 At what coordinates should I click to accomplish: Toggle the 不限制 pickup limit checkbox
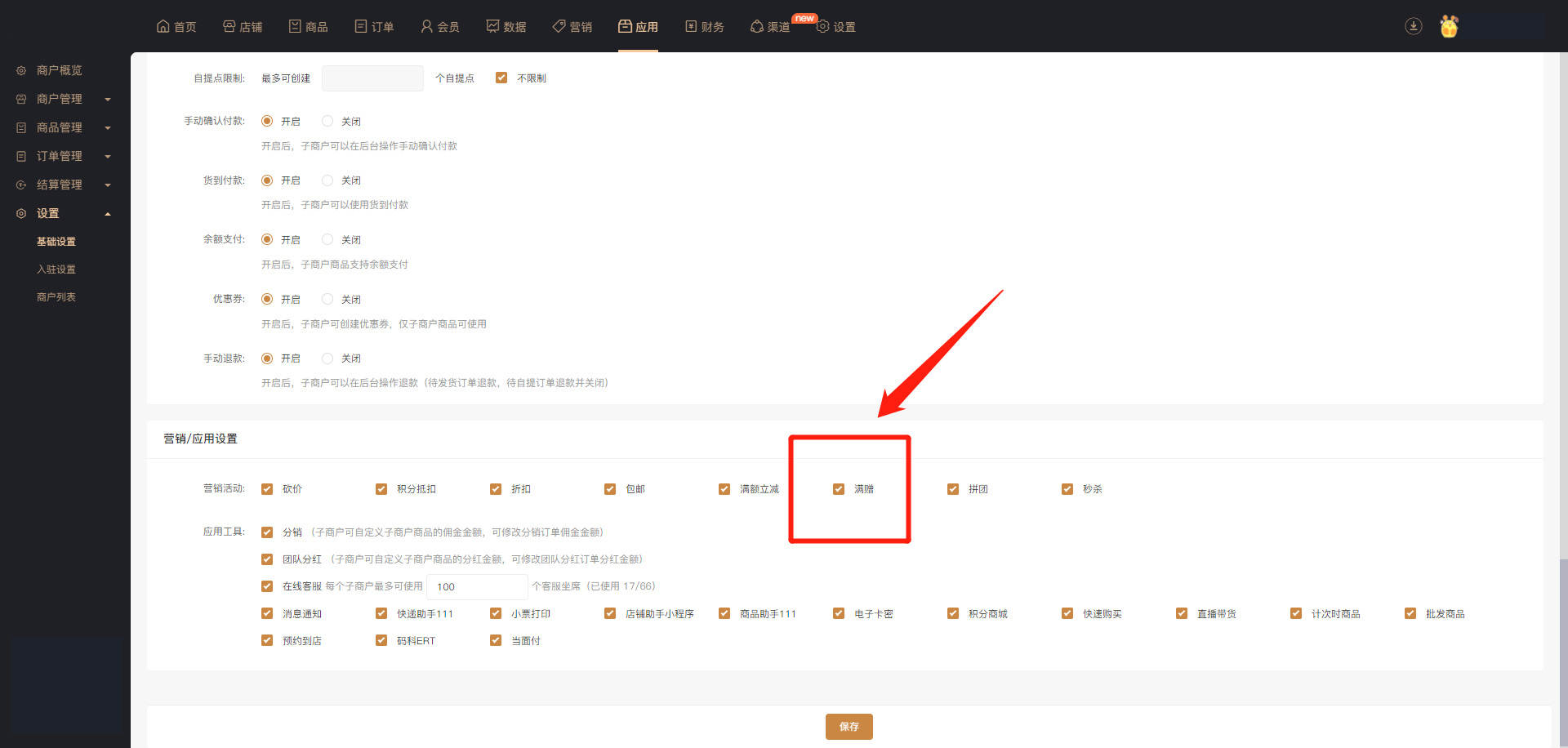[501, 78]
